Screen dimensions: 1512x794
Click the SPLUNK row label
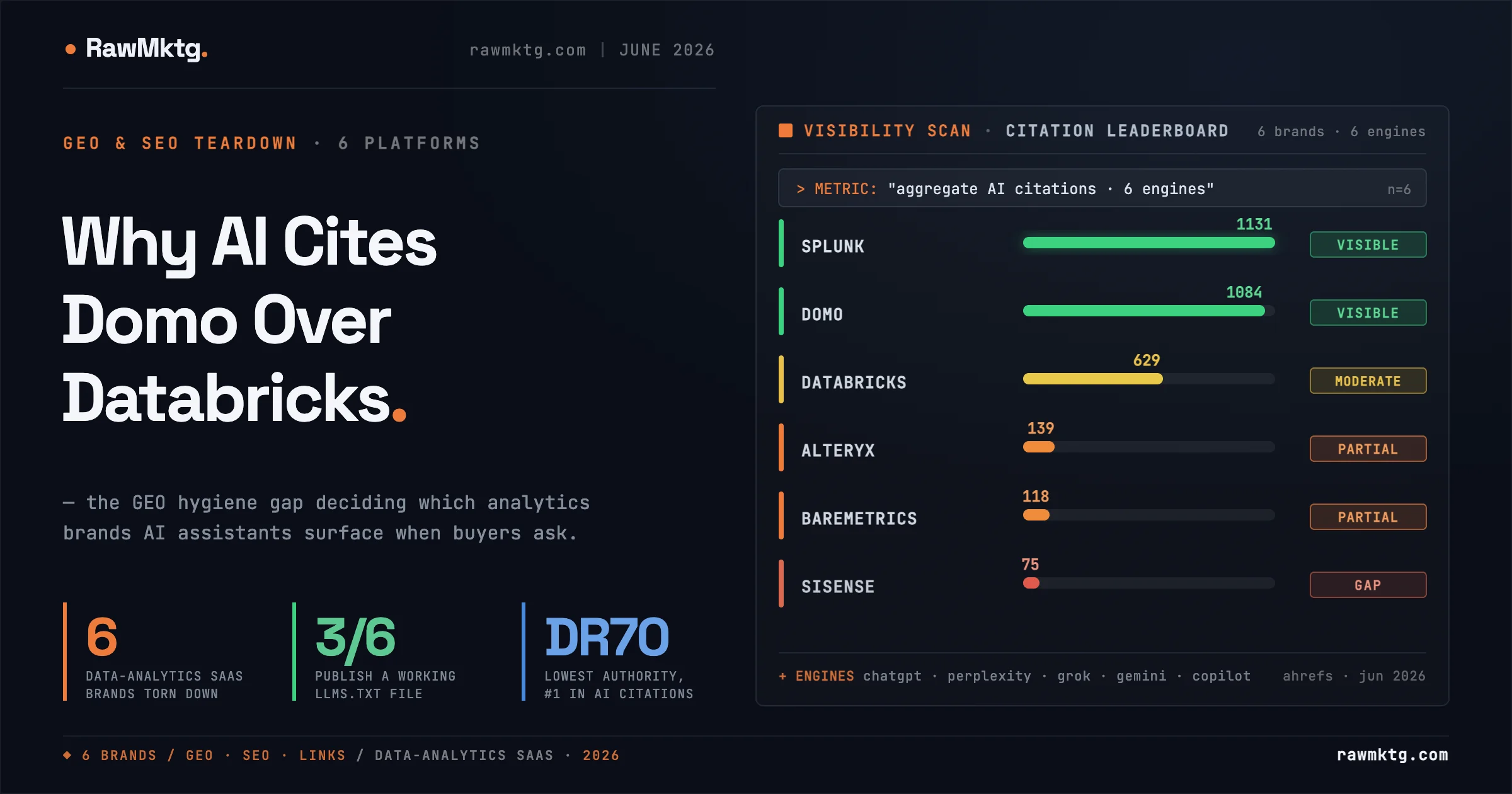pyautogui.click(x=832, y=246)
